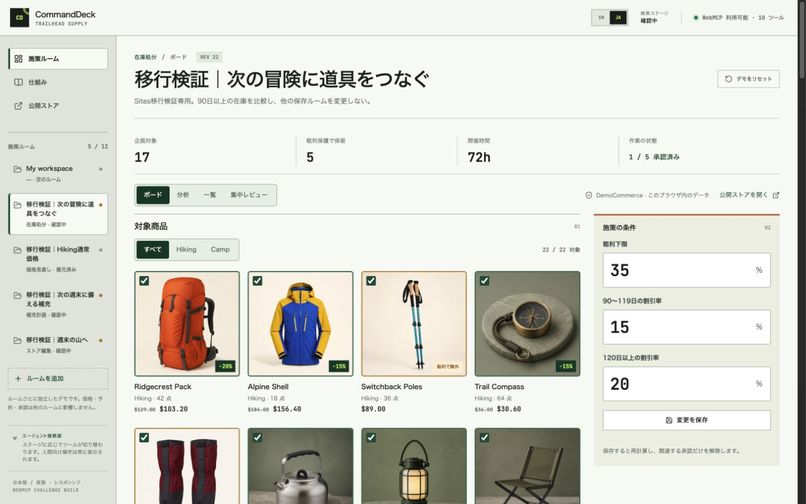Click the save icon in 変更を保存 button
The height and width of the screenshot is (504, 806).
coord(669,420)
